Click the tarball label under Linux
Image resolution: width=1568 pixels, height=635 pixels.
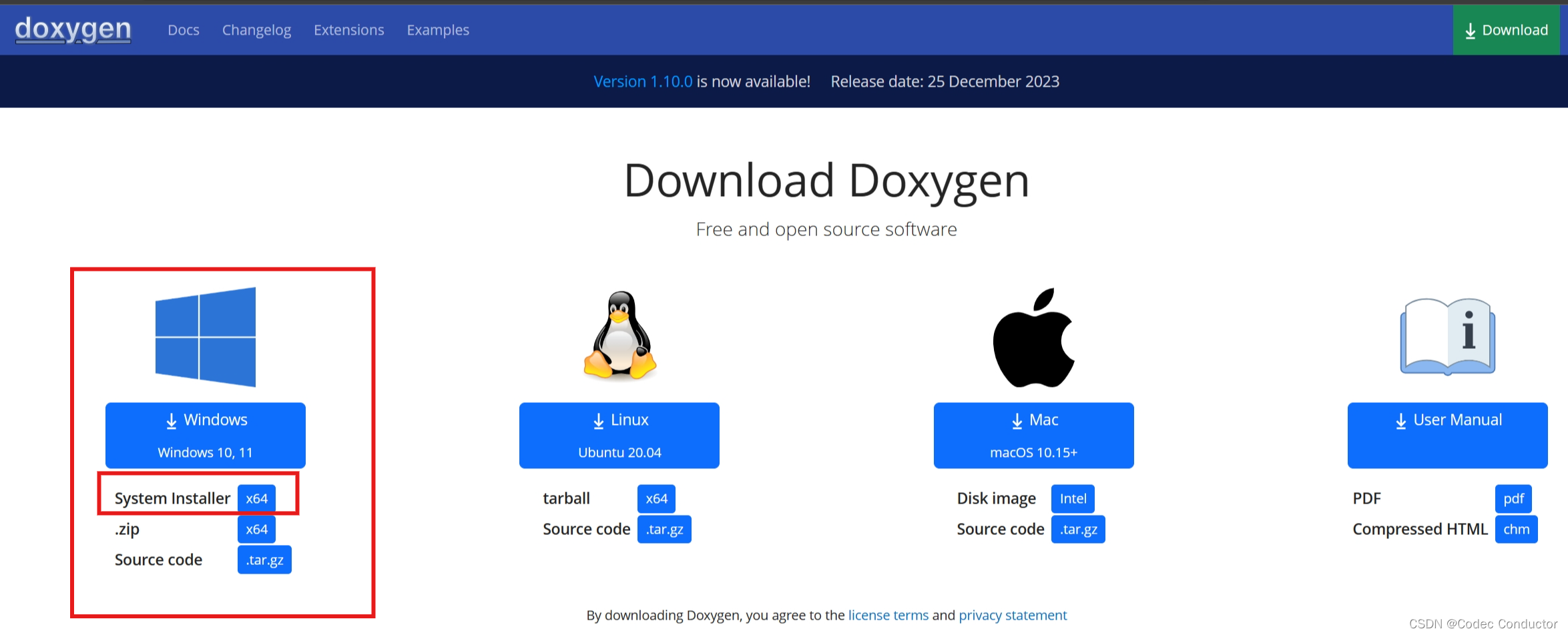(x=566, y=498)
